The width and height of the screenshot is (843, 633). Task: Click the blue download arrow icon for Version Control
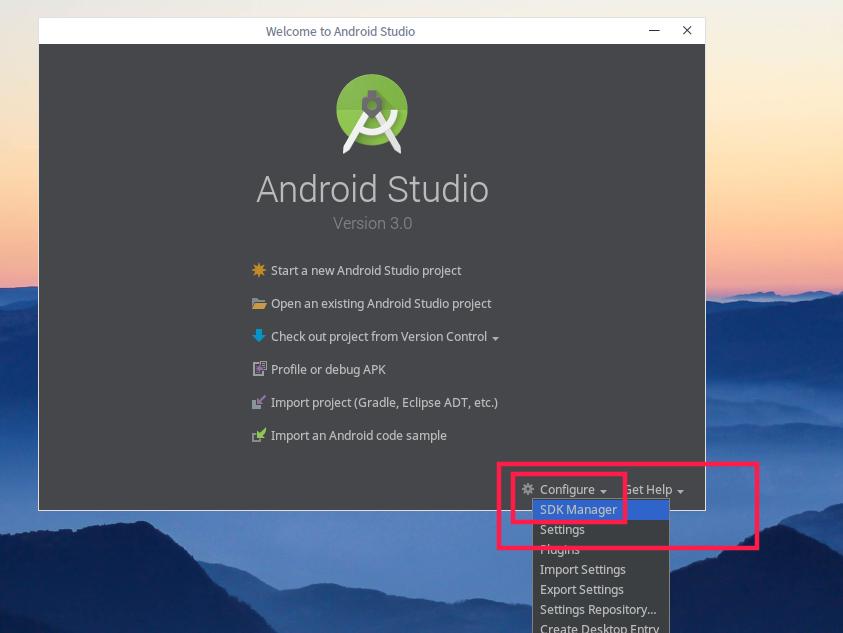pos(259,336)
